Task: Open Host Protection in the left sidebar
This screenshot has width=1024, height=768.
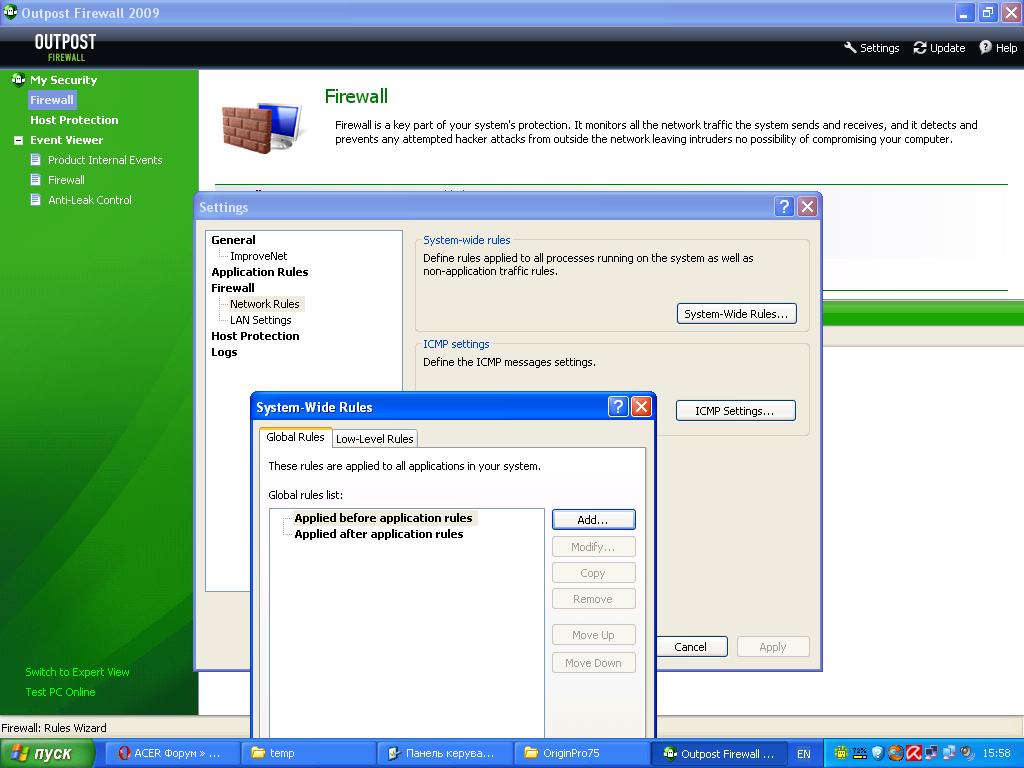Action: (74, 120)
